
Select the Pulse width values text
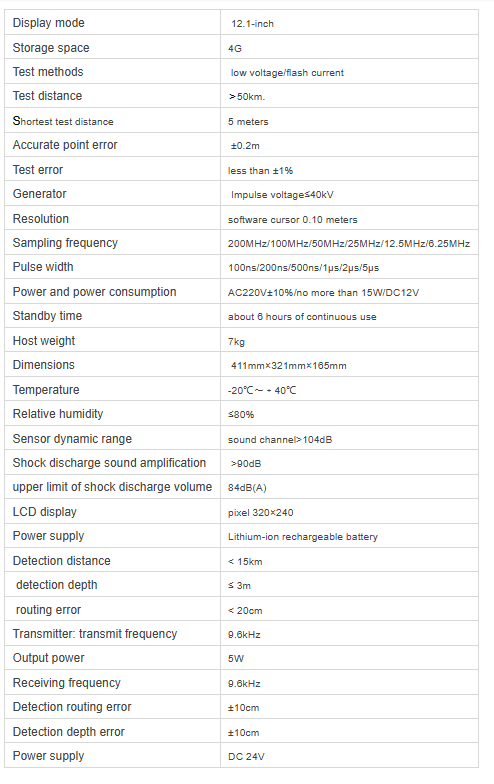(x=304, y=268)
